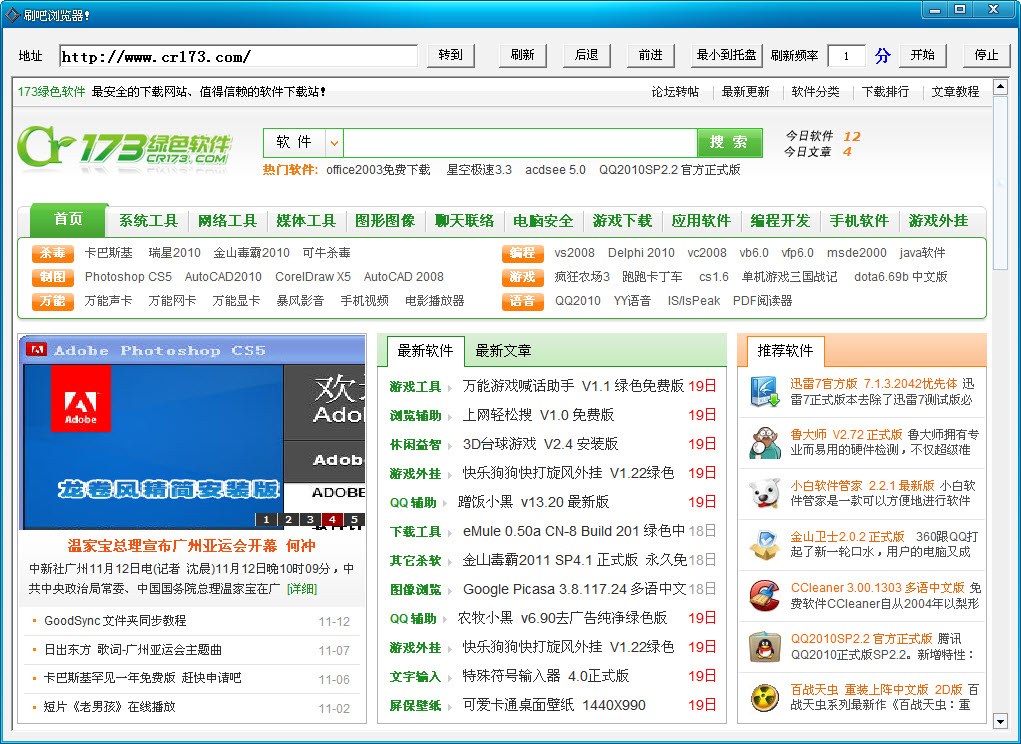The image size is (1021, 744).
Task: Click the 杀毒 orange category badge
Action: (53, 253)
